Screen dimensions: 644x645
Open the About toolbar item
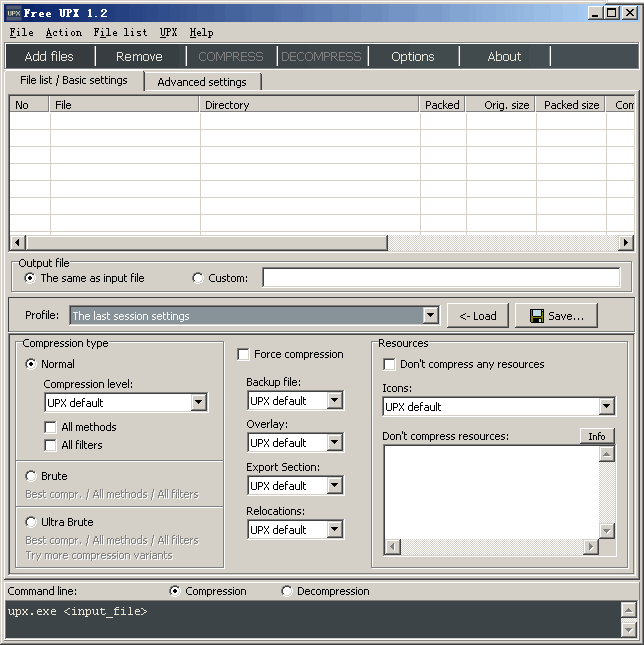pos(504,57)
